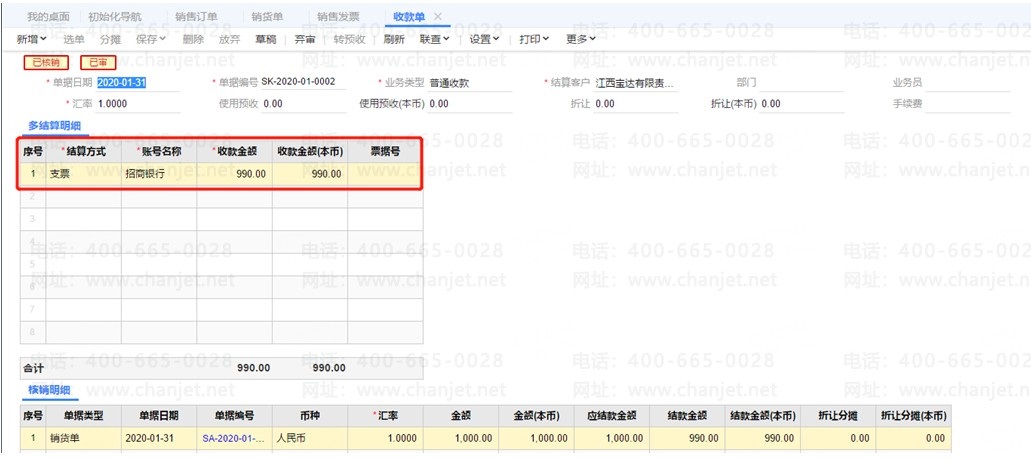The height and width of the screenshot is (460, 1031).
Task: Click the 单据日期 field showing 2020-01-31
Action: pyautogui.click(x=138, y=83)
